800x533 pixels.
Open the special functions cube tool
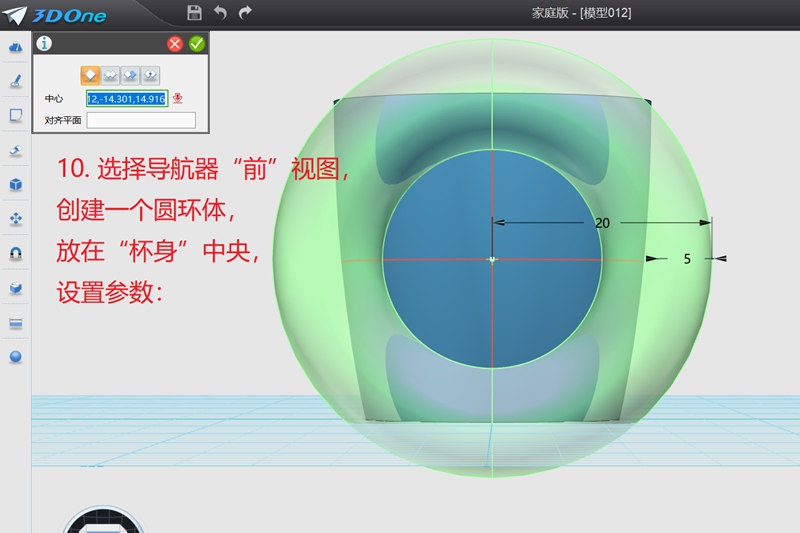[x=16, y=184]
